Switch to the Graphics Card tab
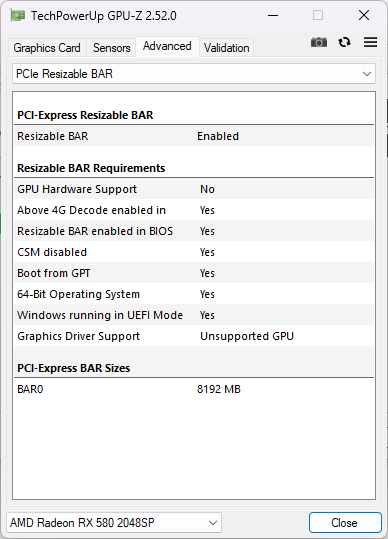 pyautogui.click(x=47, y=48)
